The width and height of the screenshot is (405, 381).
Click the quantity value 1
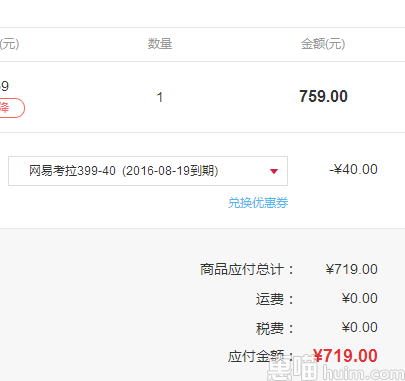coord(160,97)
